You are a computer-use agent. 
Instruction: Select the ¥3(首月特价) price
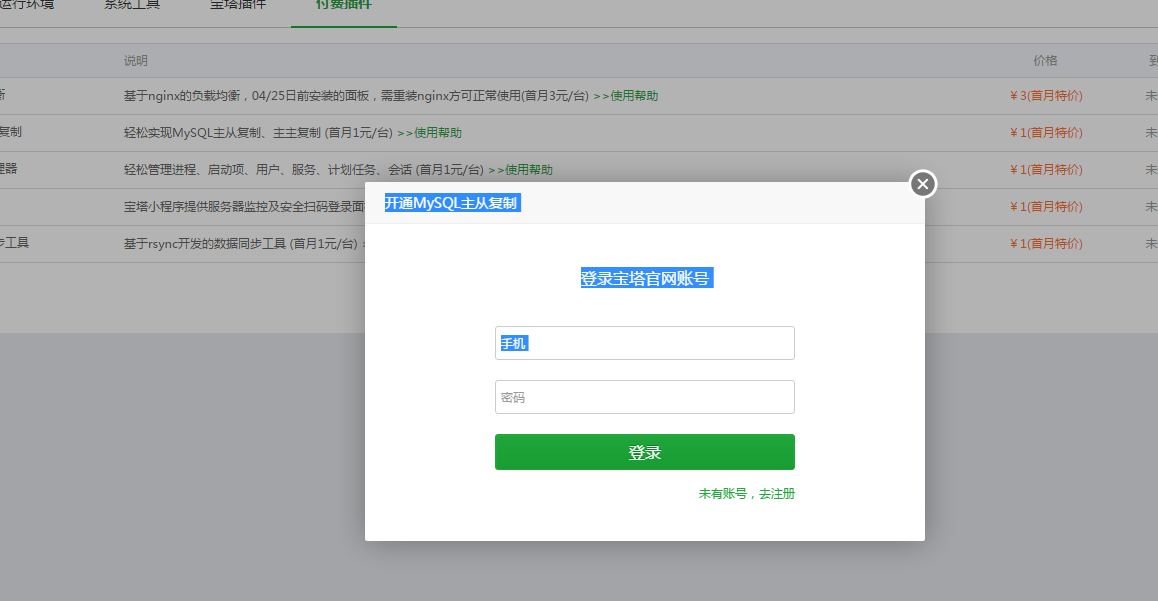[1046, 96]
